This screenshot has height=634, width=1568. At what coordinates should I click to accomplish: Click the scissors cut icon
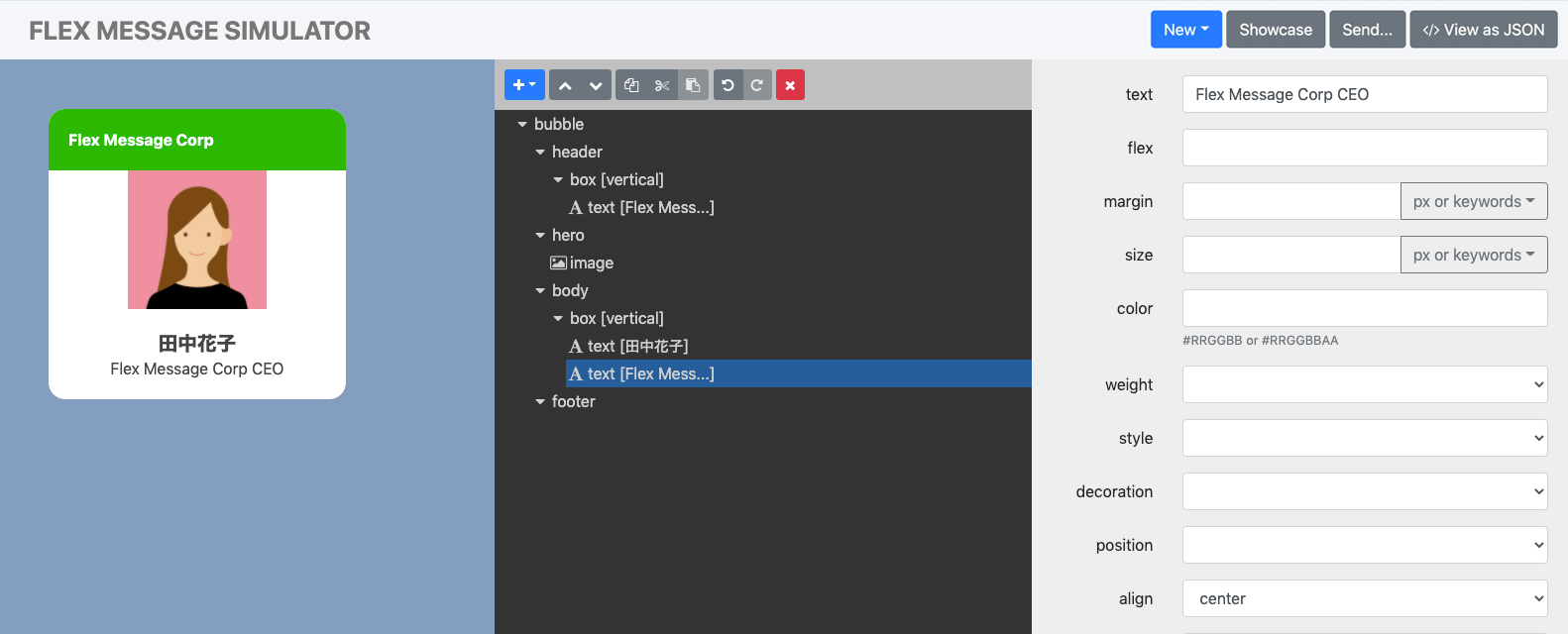(662, 85)
